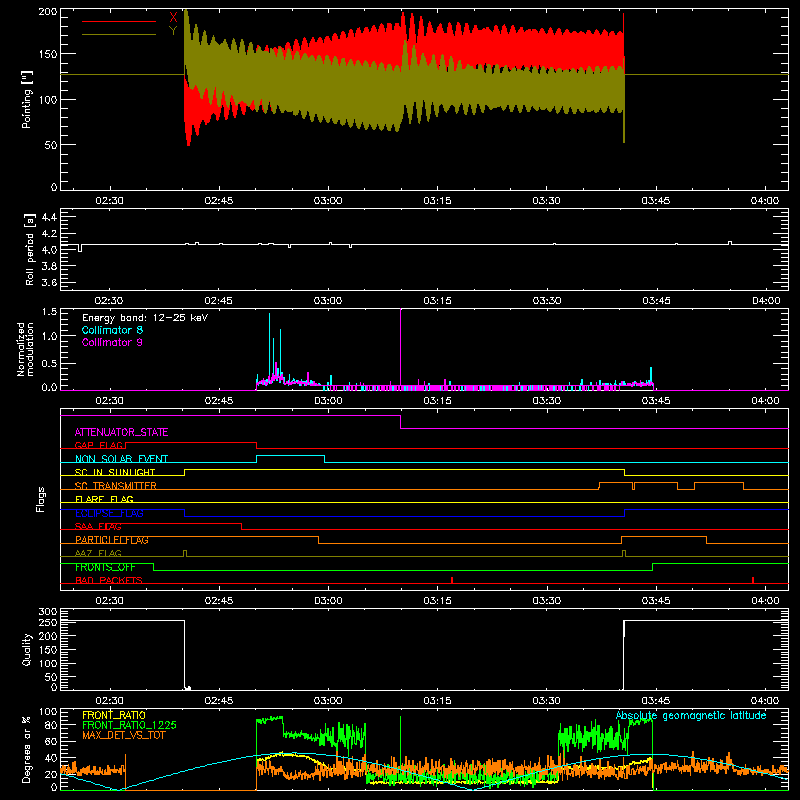Click the FRONTS_OFF flag label

click(105, 567)
